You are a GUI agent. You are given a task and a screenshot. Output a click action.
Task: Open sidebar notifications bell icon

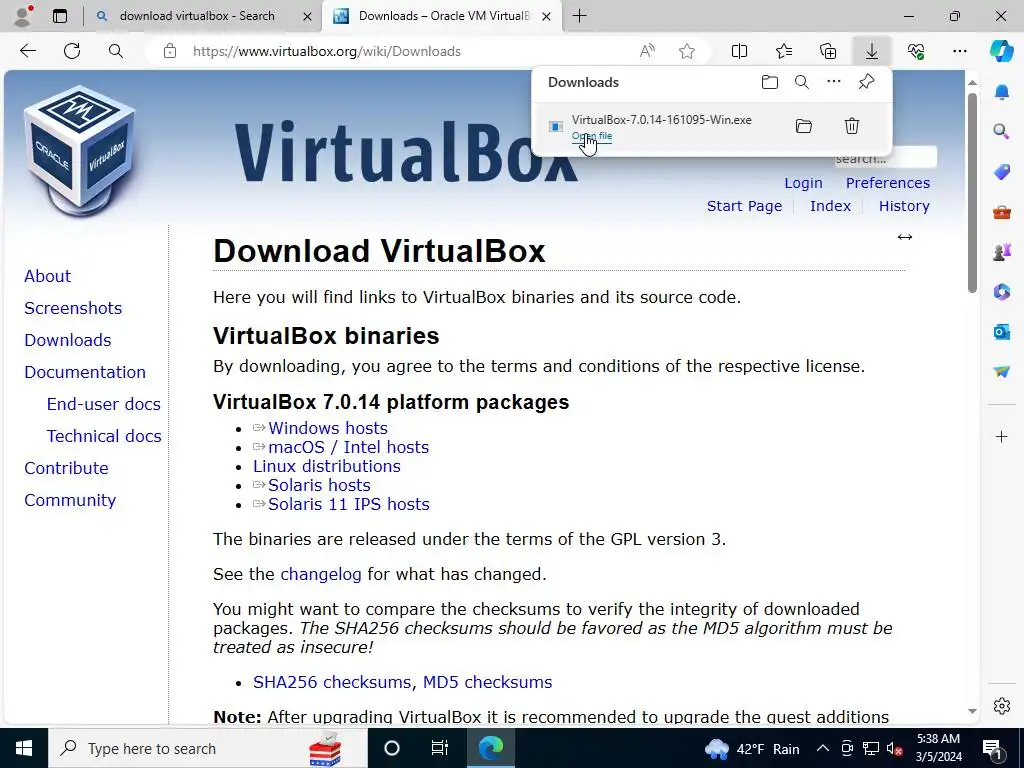(x=1001, y=92)
